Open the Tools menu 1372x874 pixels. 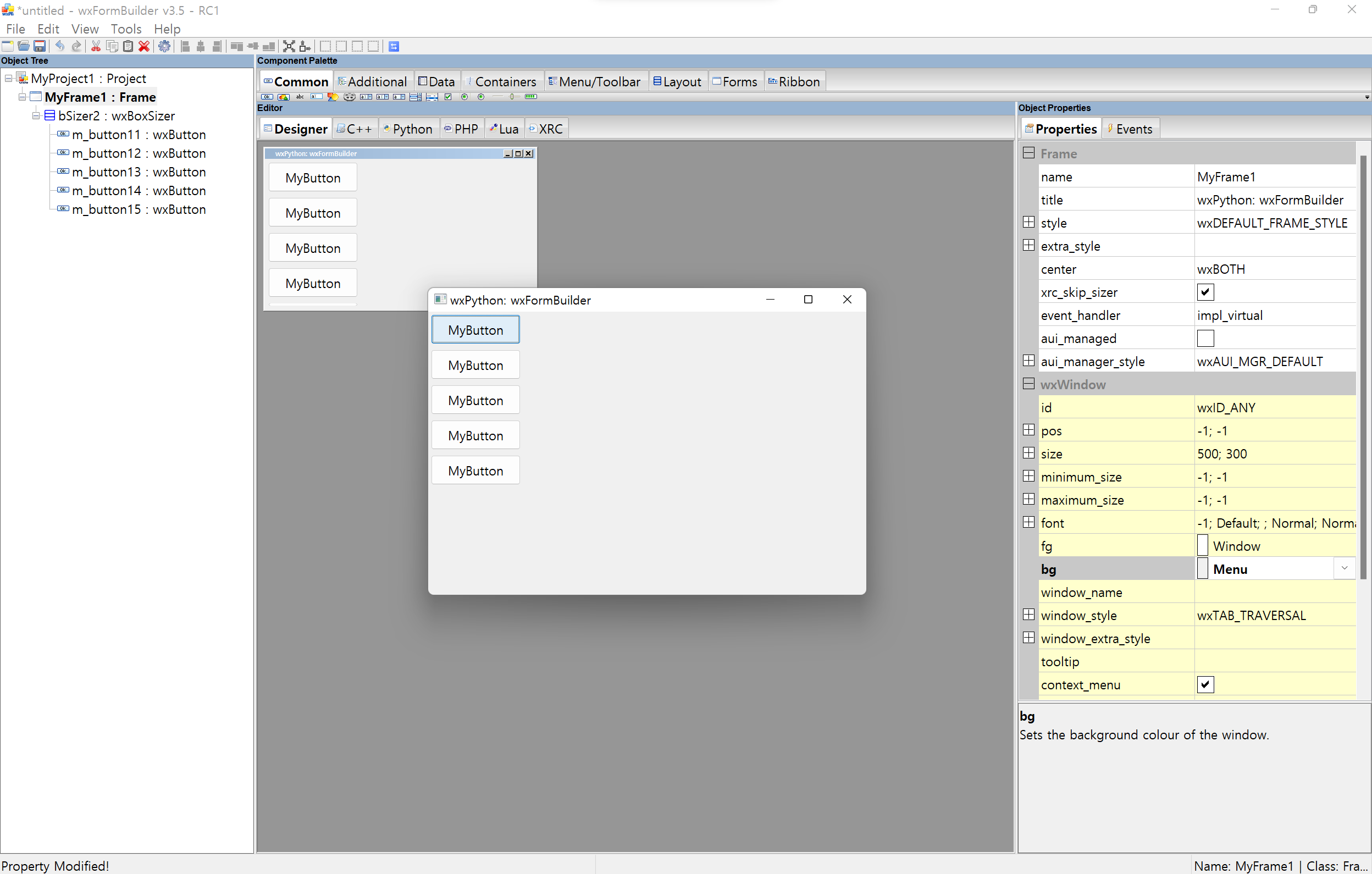click(x=125, y=29)
